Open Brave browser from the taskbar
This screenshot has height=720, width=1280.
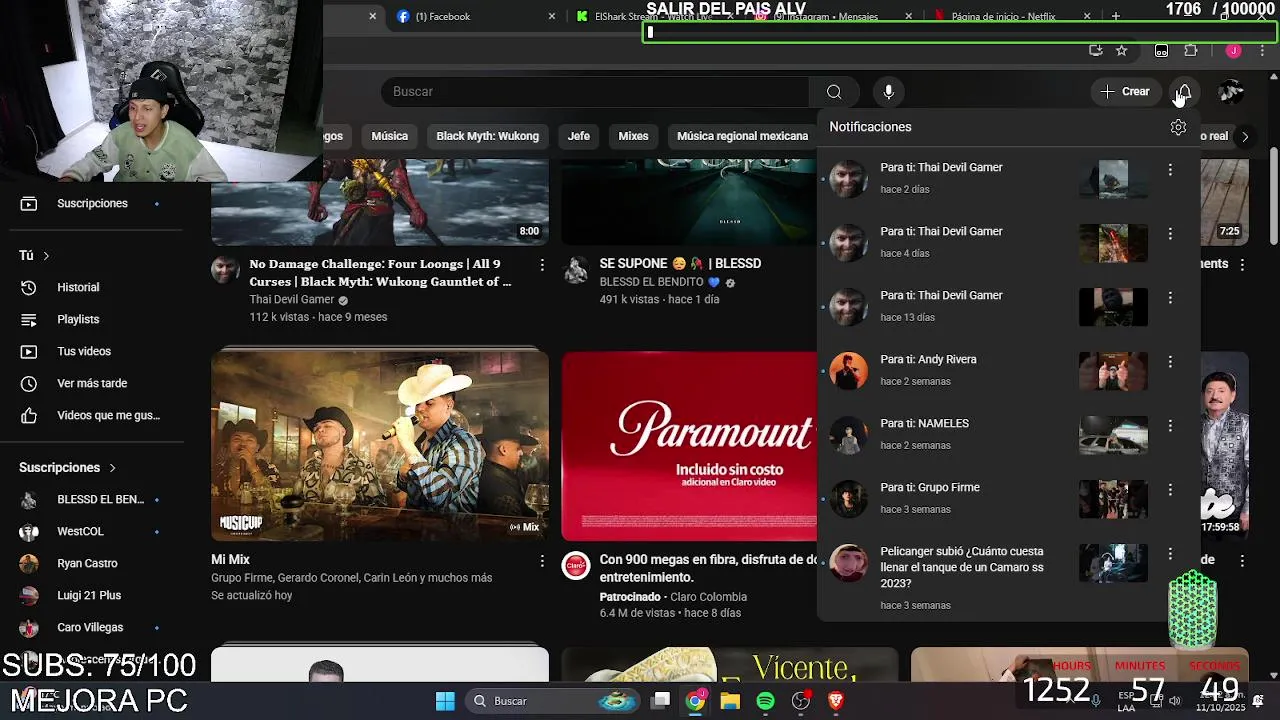[x=835, y=701]
